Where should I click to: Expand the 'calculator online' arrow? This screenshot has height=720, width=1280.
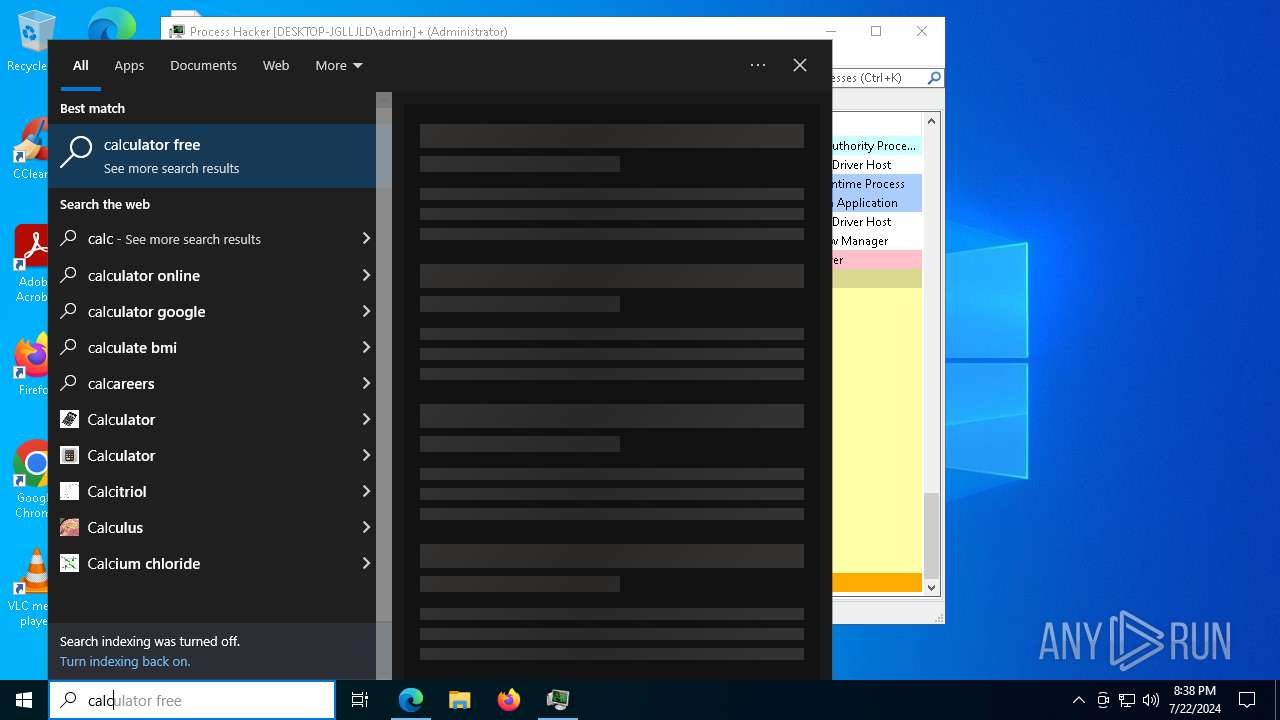coord(366,275)
